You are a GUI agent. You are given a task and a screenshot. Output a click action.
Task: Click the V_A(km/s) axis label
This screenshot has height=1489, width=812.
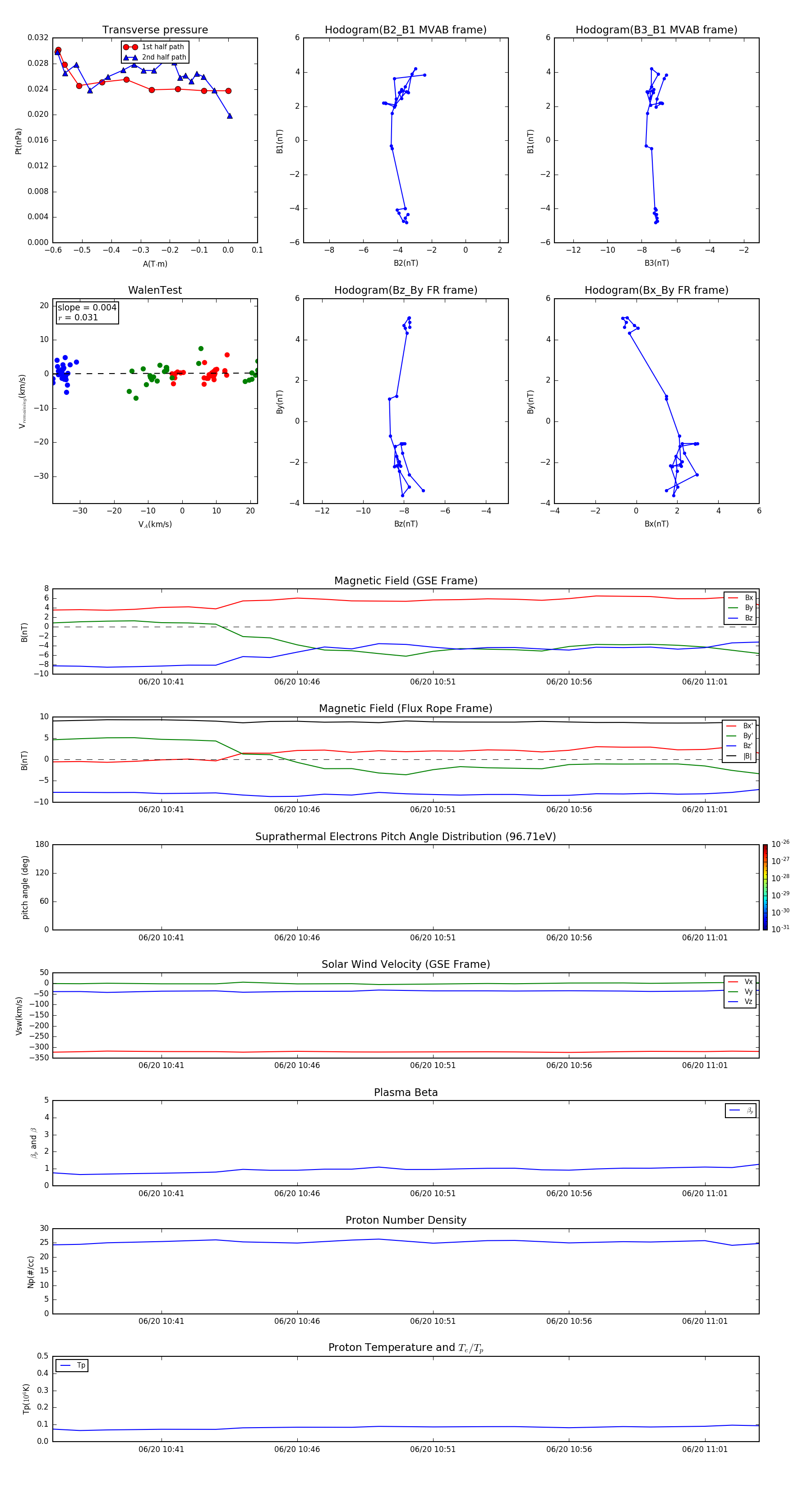(155, 524)
